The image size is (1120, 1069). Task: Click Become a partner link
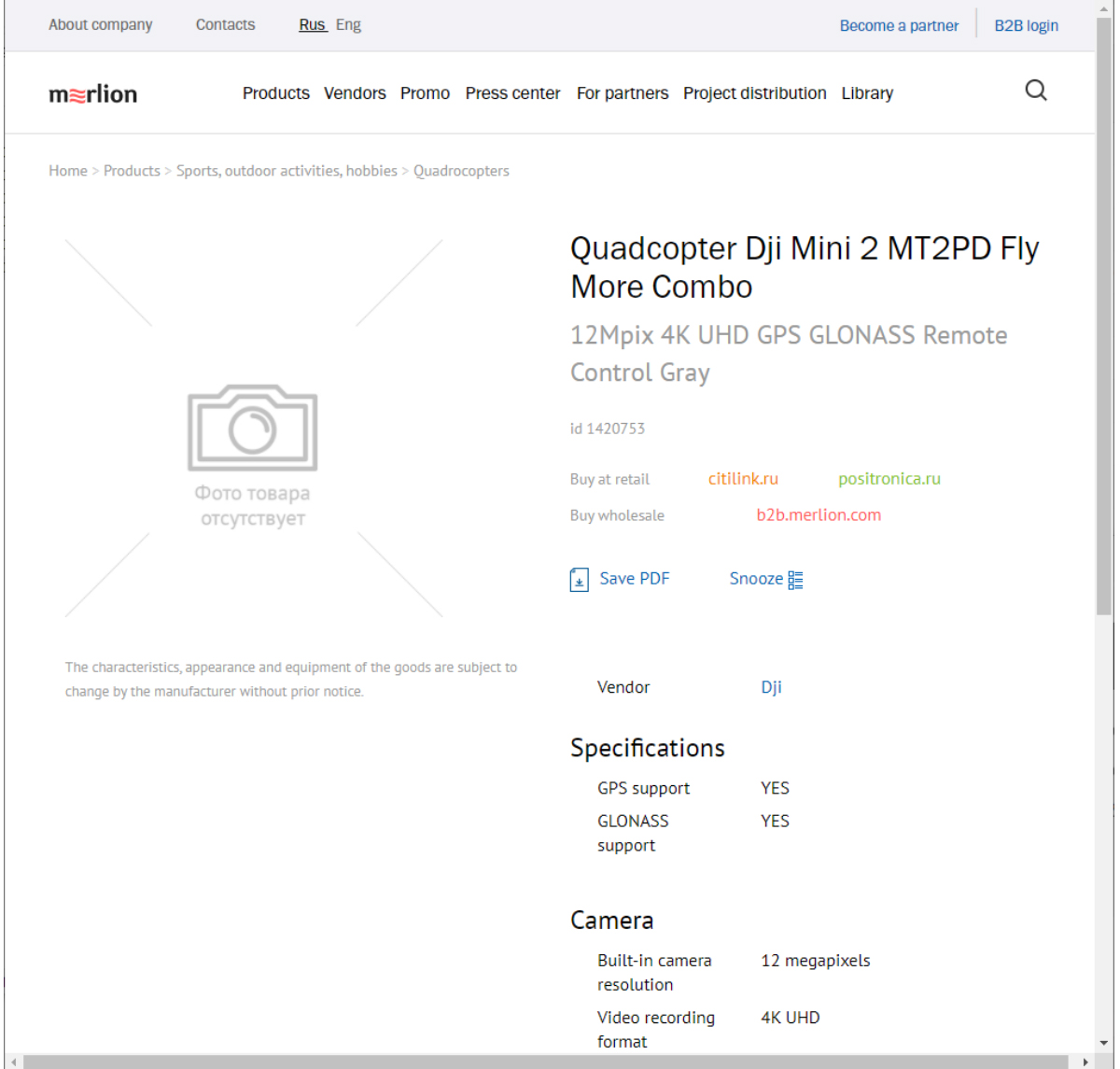point(899,26)
